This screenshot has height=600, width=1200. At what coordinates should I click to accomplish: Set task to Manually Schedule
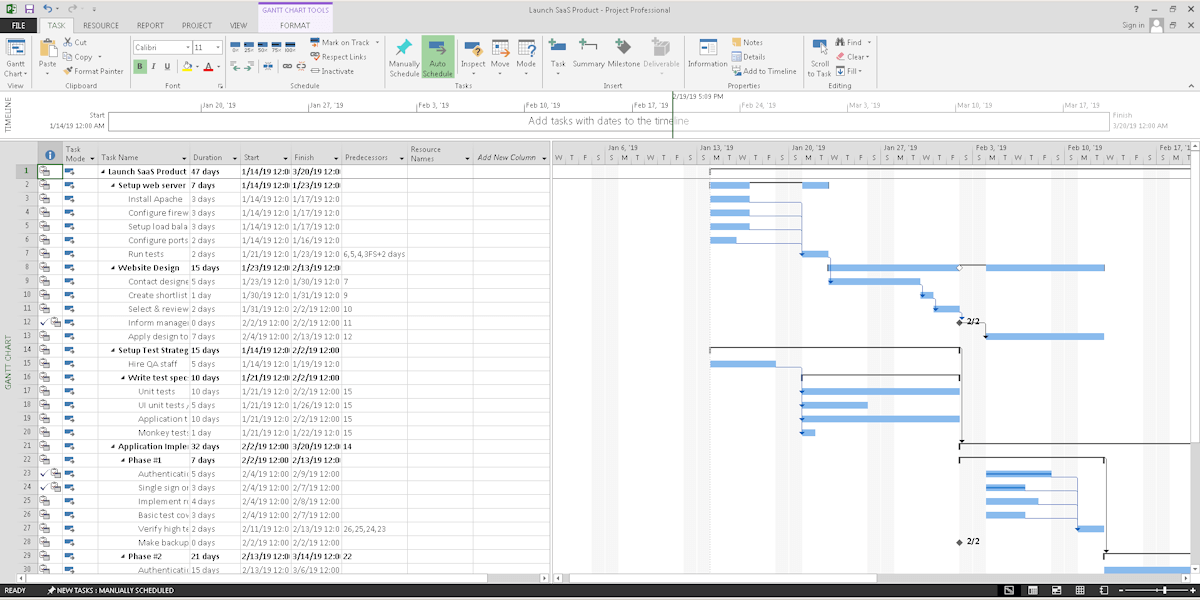(x=404, y=58)
